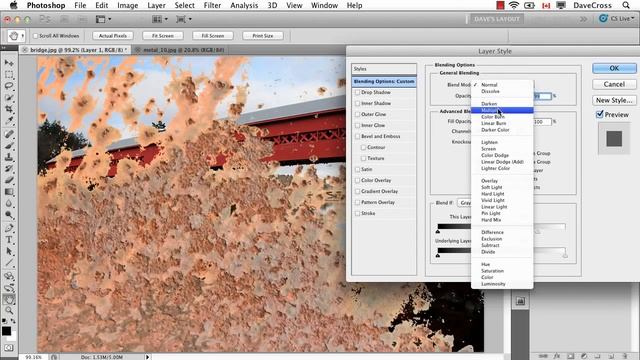This screenshot has width=640, height=360.
Task: Select the Zoom tool
Action: pos(9,311)
